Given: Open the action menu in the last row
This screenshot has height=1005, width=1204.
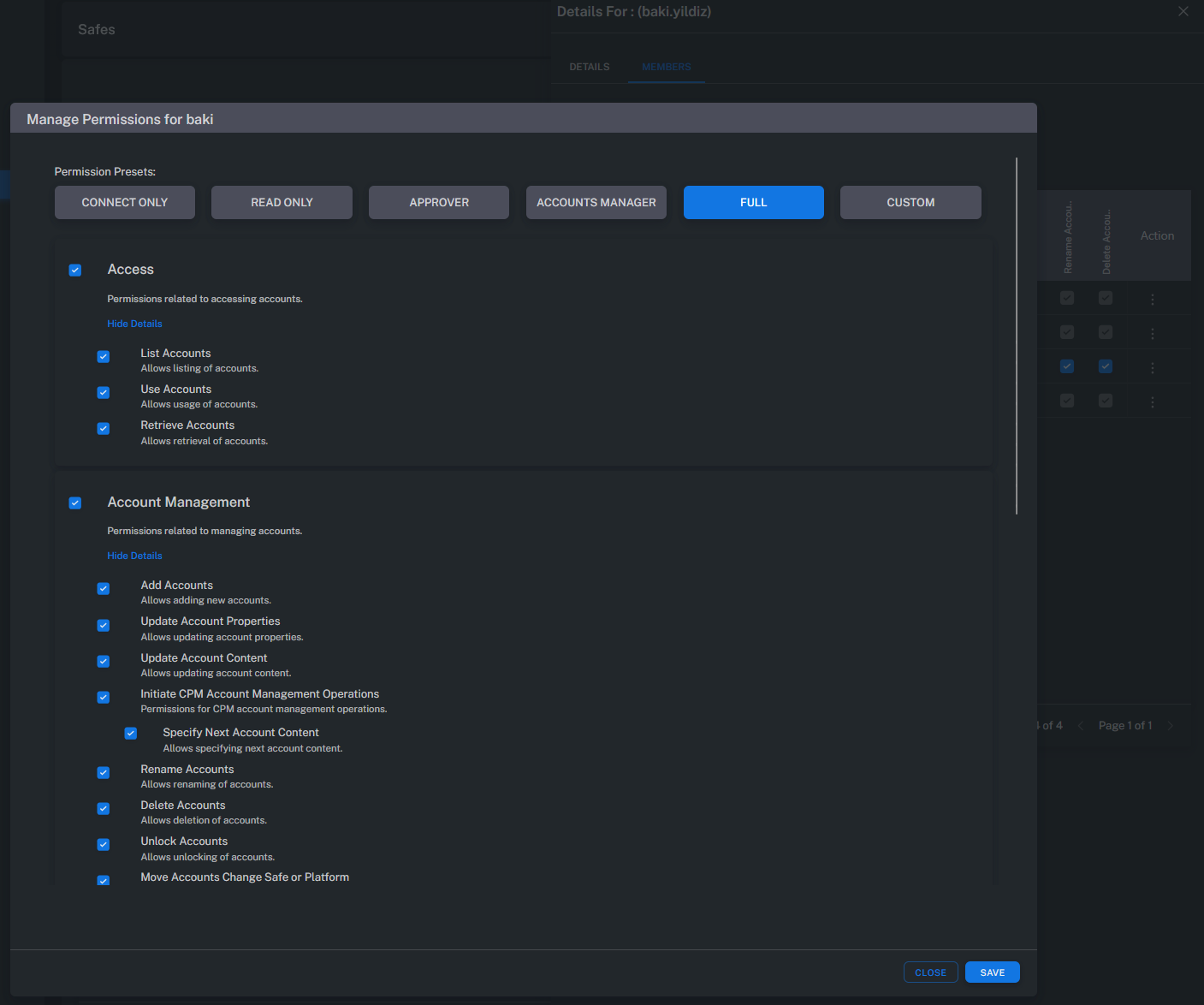Looking at the screenshot, I should tap(1152, 400).
